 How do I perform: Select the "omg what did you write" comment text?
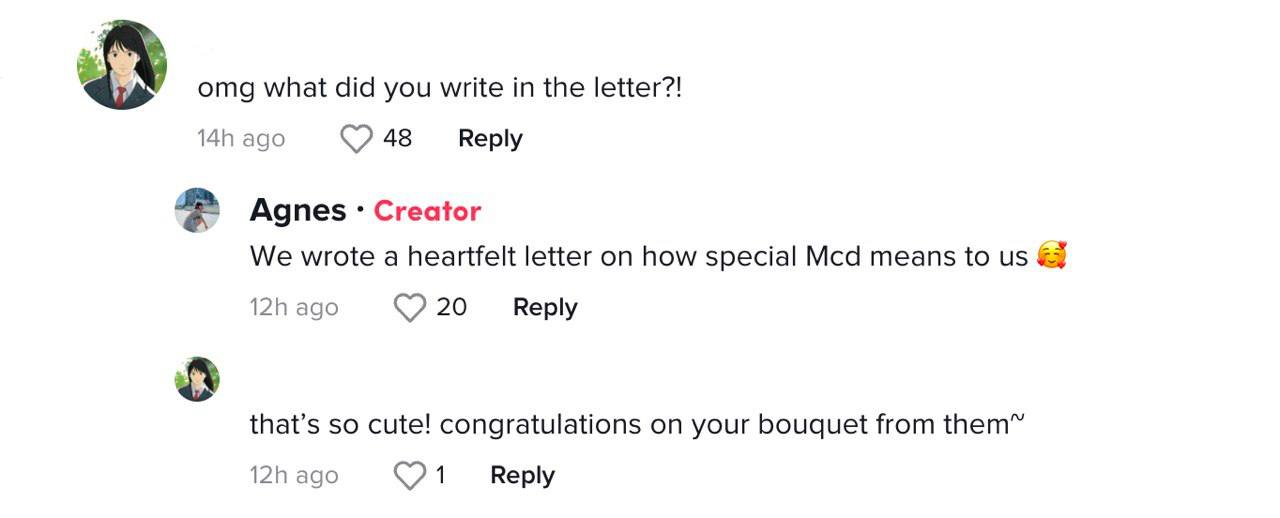[x=440, y=88]
